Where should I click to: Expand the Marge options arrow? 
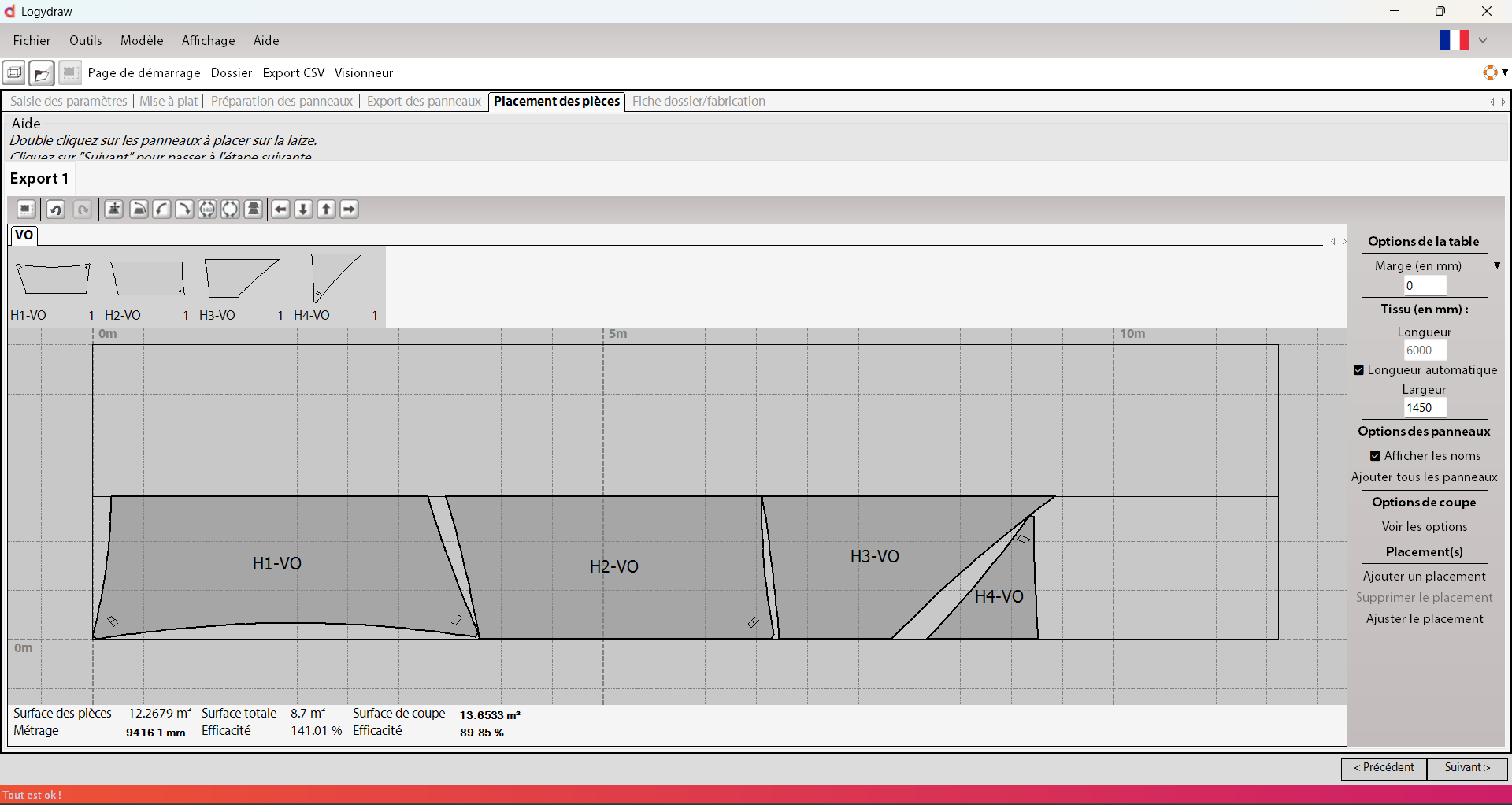pos(1497,265)
